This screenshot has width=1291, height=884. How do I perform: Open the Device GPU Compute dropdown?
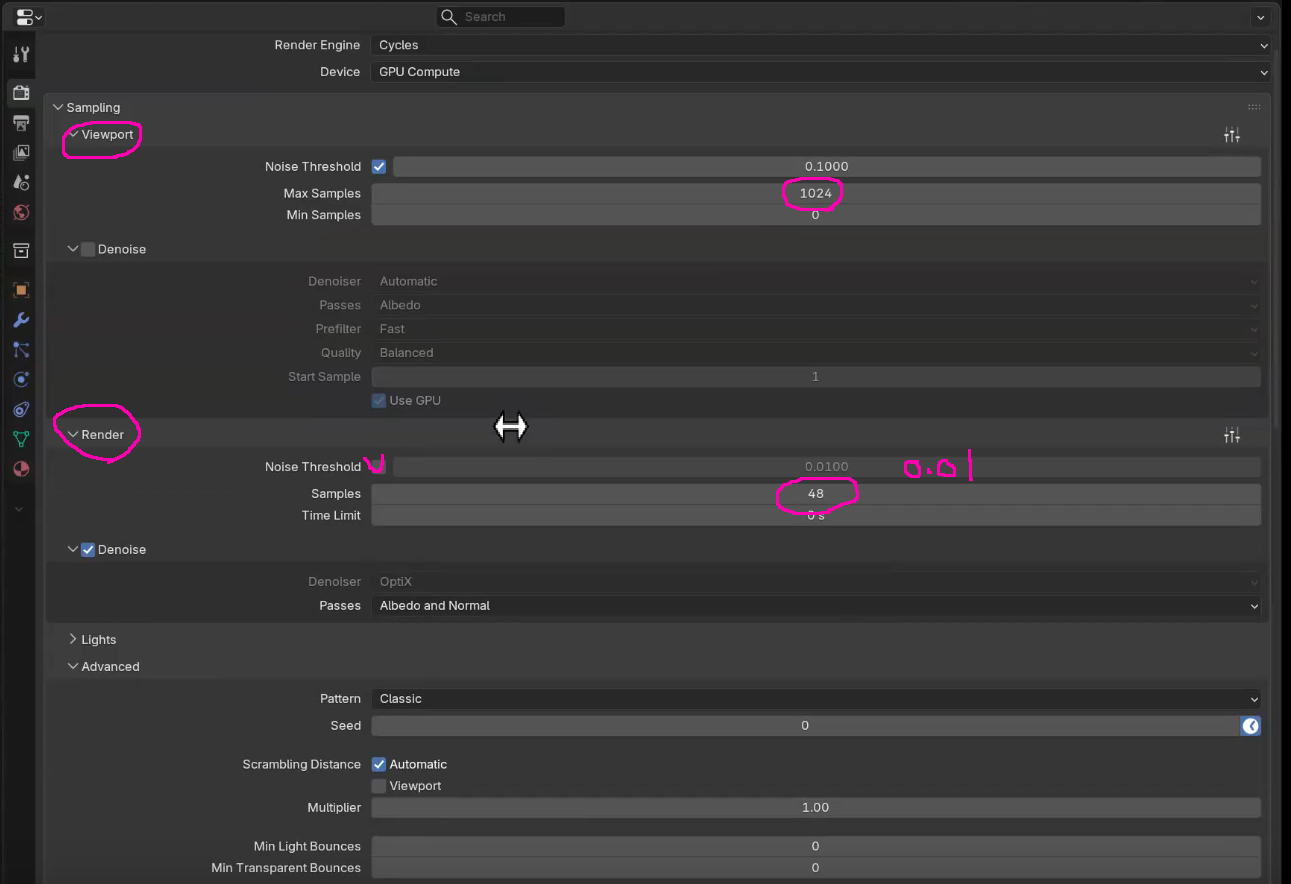point(820,72)
